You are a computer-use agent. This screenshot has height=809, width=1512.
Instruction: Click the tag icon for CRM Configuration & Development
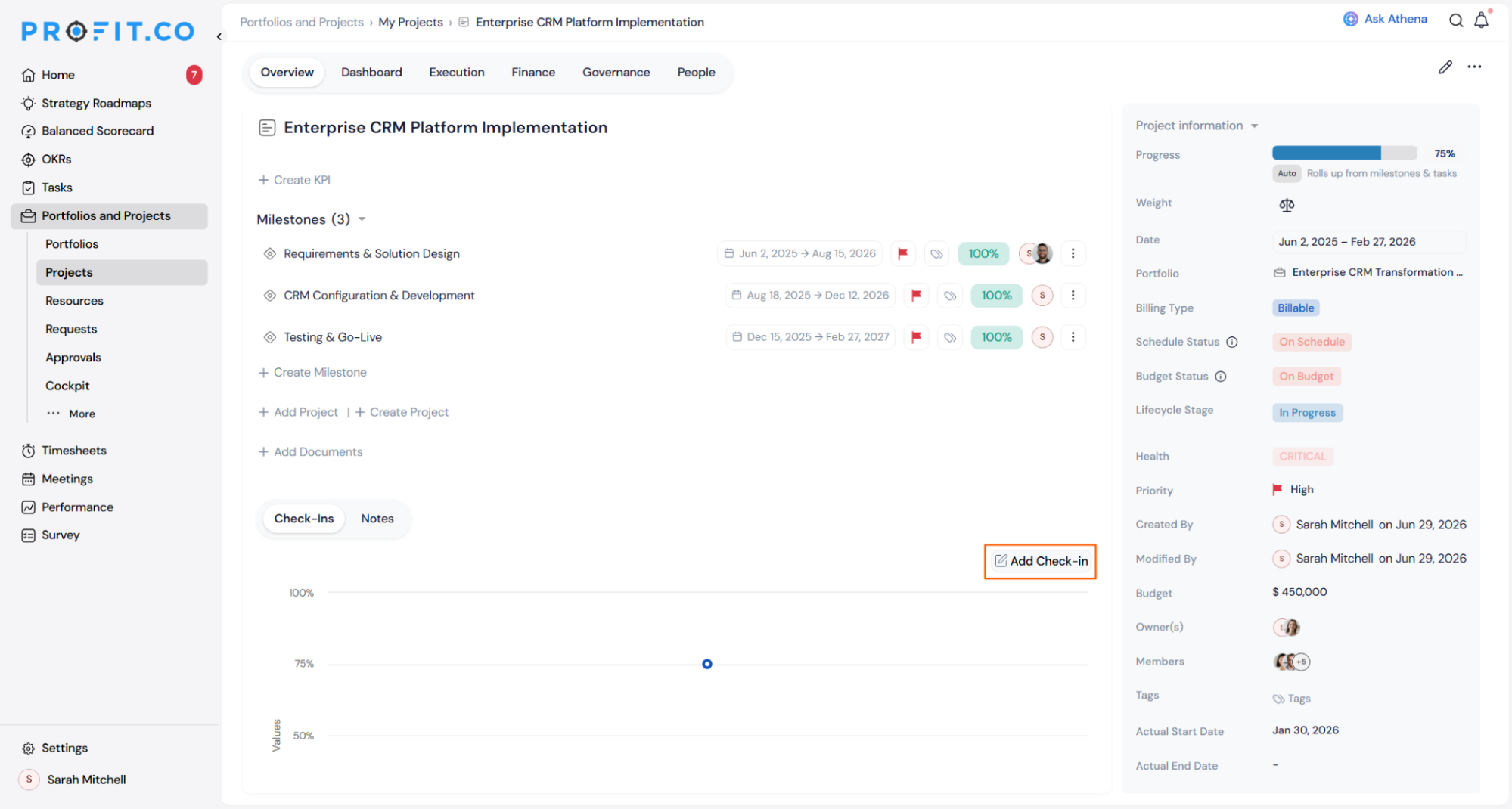point(950,296)
